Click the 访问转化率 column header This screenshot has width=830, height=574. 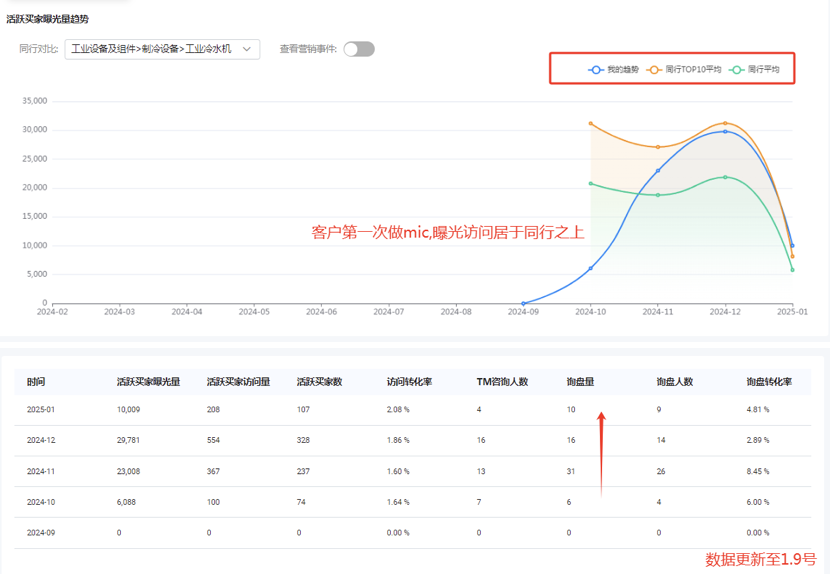(409, 382)
